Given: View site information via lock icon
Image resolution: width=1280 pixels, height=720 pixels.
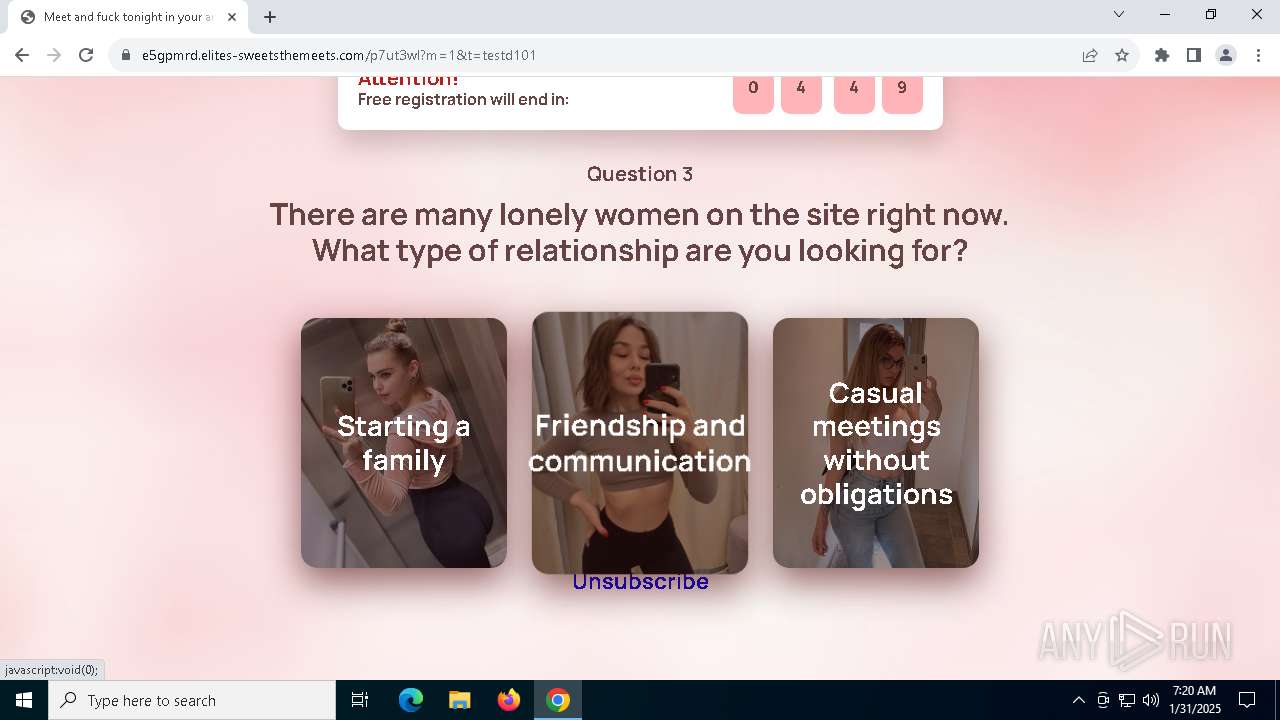Looking at the screenshot, I should (126, 55).
